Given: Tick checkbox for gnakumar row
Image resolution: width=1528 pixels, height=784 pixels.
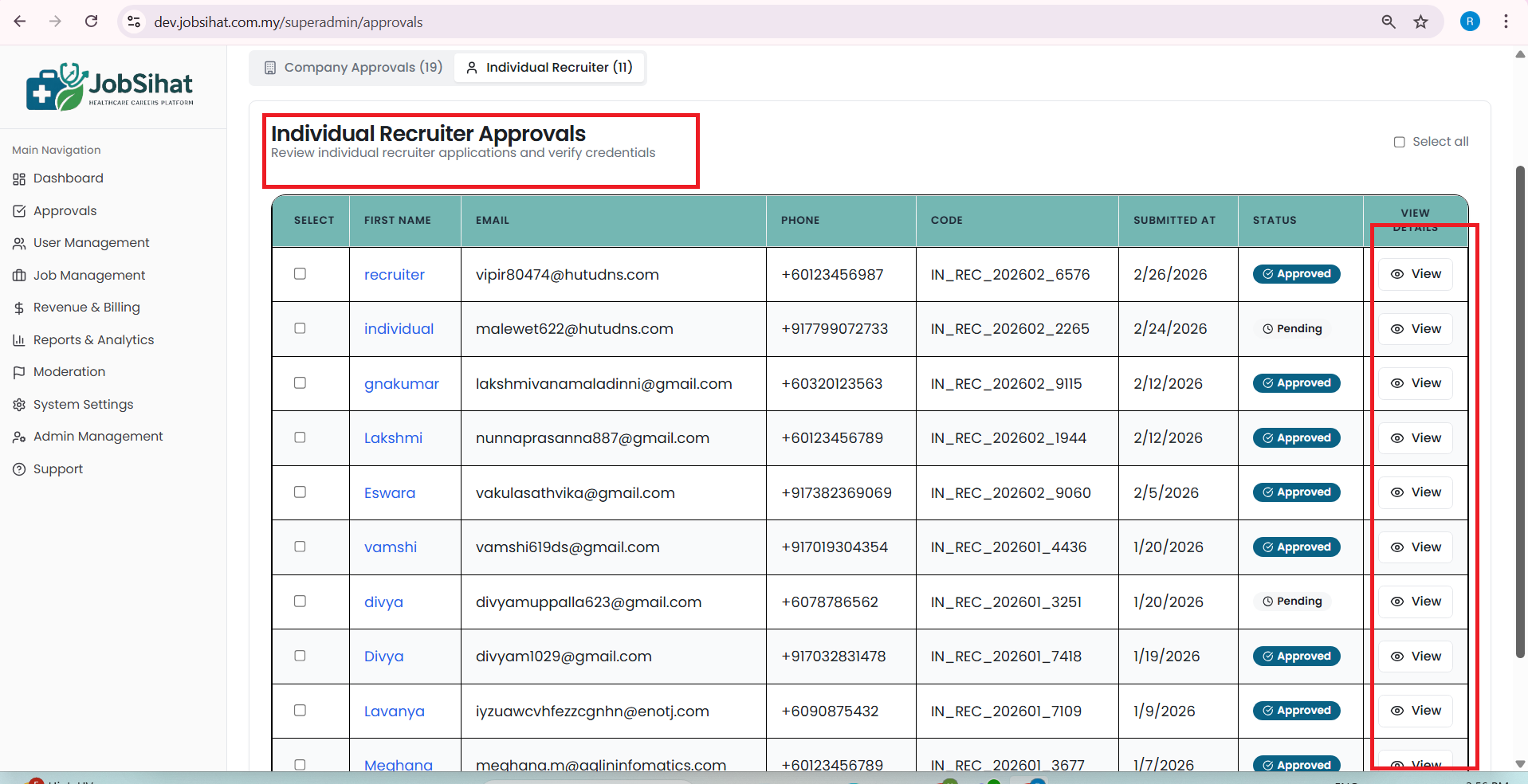Looking at the screenshot, I should 300,383.
